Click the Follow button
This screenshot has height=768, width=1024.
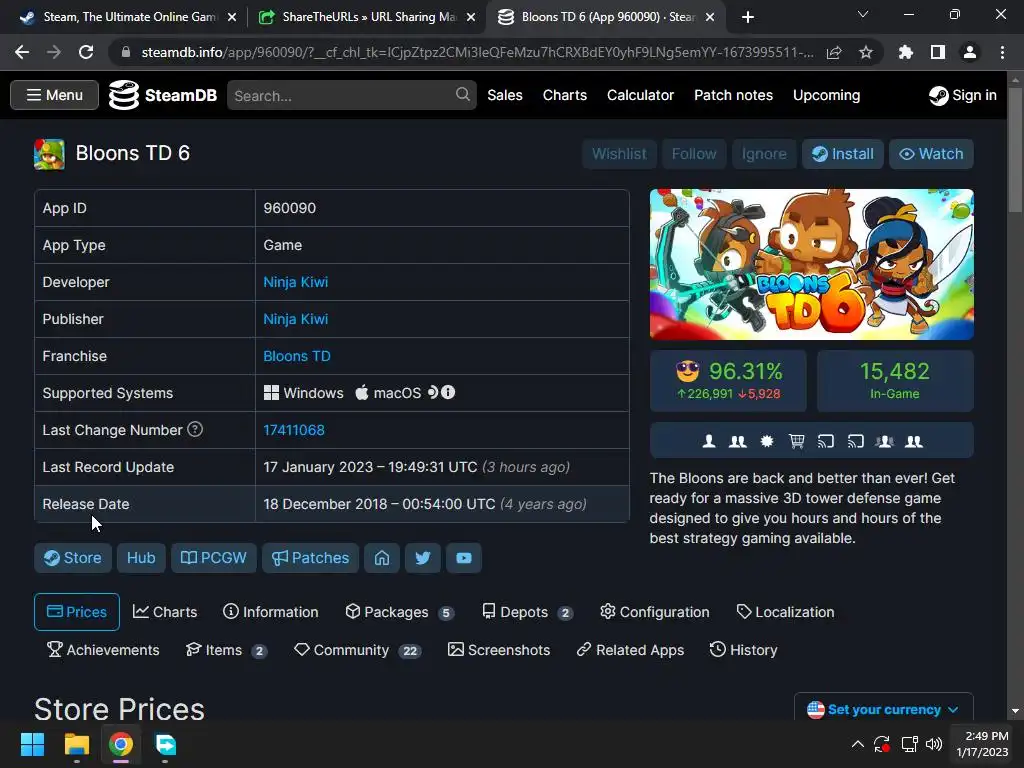coord(694,154)
